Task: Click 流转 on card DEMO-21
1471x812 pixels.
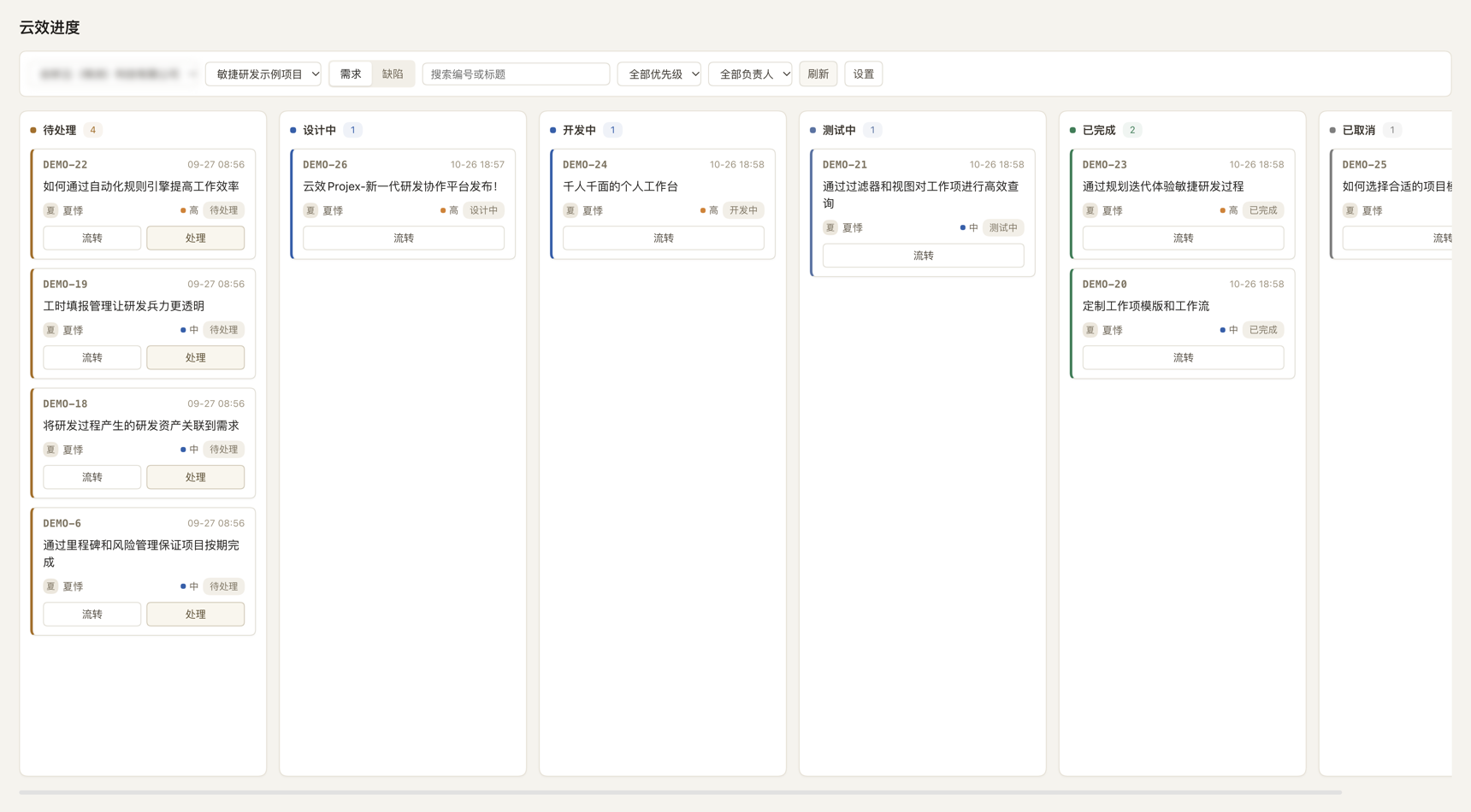Action: click(x=924, y=255)
